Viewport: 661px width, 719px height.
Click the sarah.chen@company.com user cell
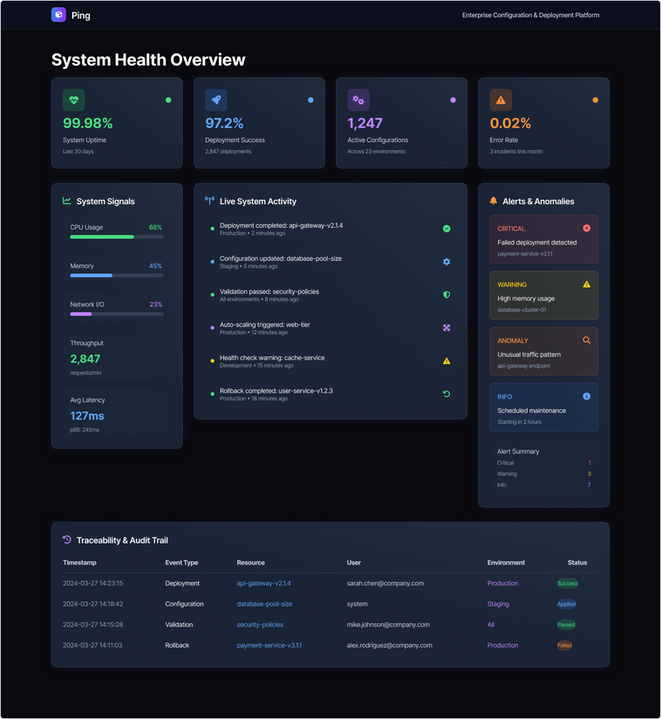click(385, 583)
